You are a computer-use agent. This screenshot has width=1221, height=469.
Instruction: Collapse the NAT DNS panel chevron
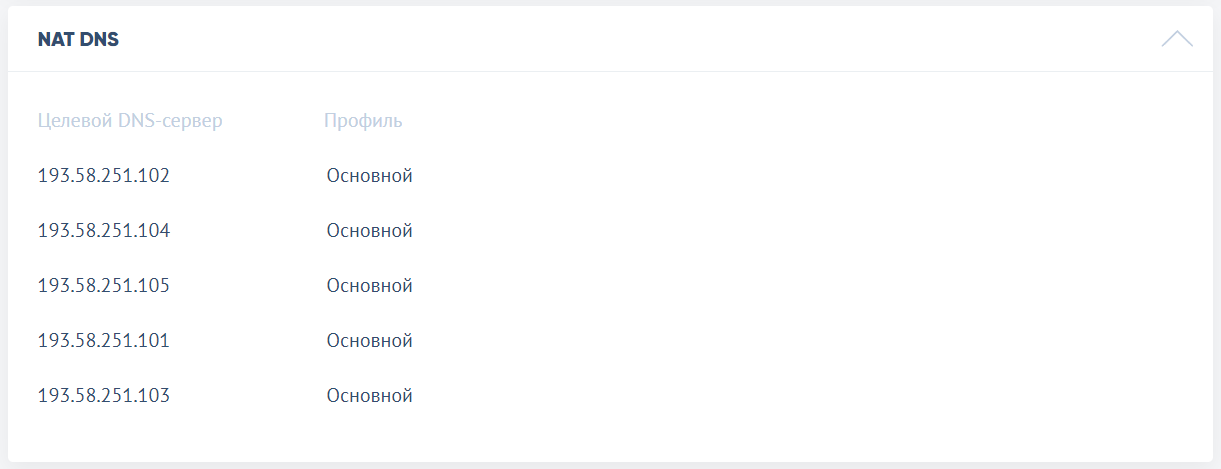click(1177, 39)
